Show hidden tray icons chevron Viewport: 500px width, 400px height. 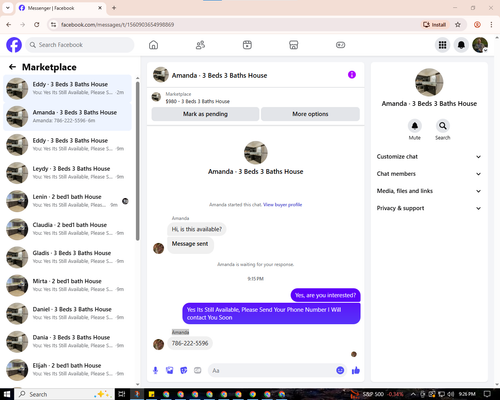(413, 394)
